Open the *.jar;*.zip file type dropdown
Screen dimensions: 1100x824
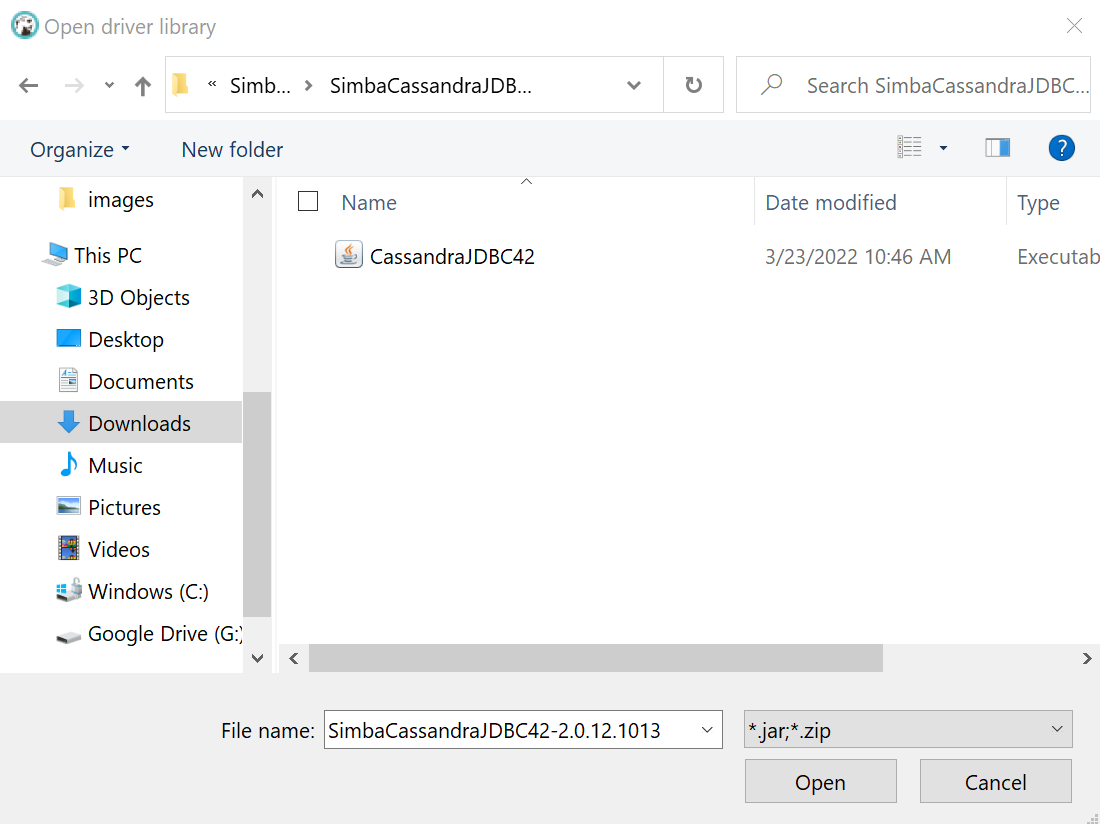point(908,729)
